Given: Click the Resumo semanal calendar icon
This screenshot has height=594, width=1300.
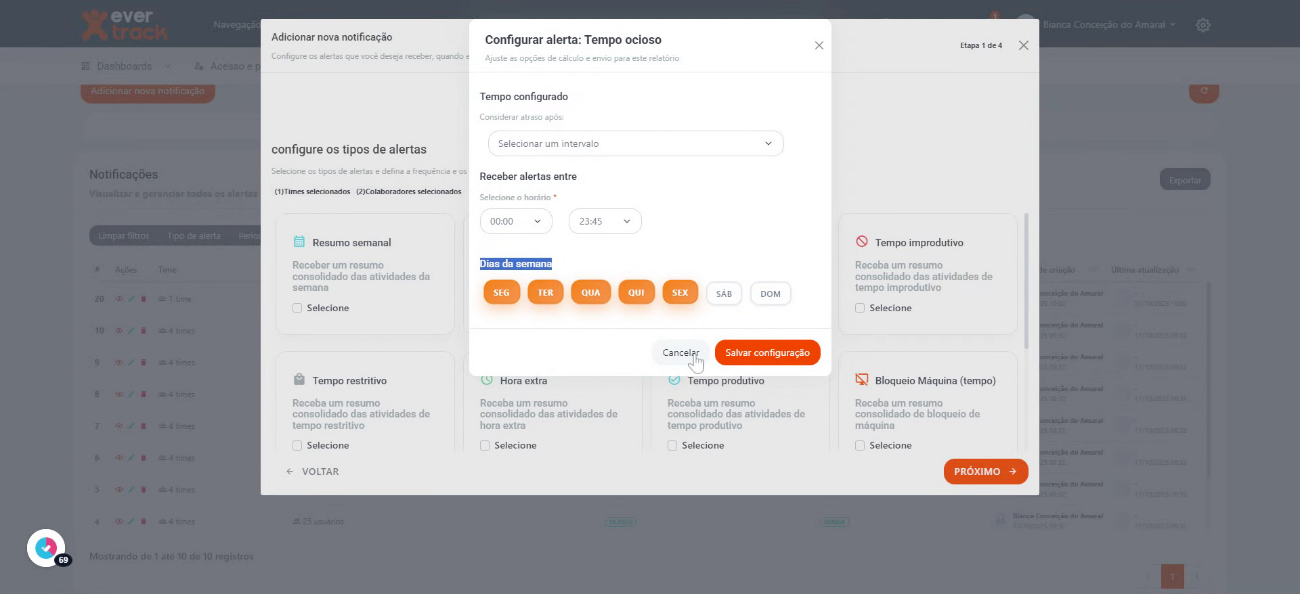Looking at the screenshot, I should click(x=299, y=242).
